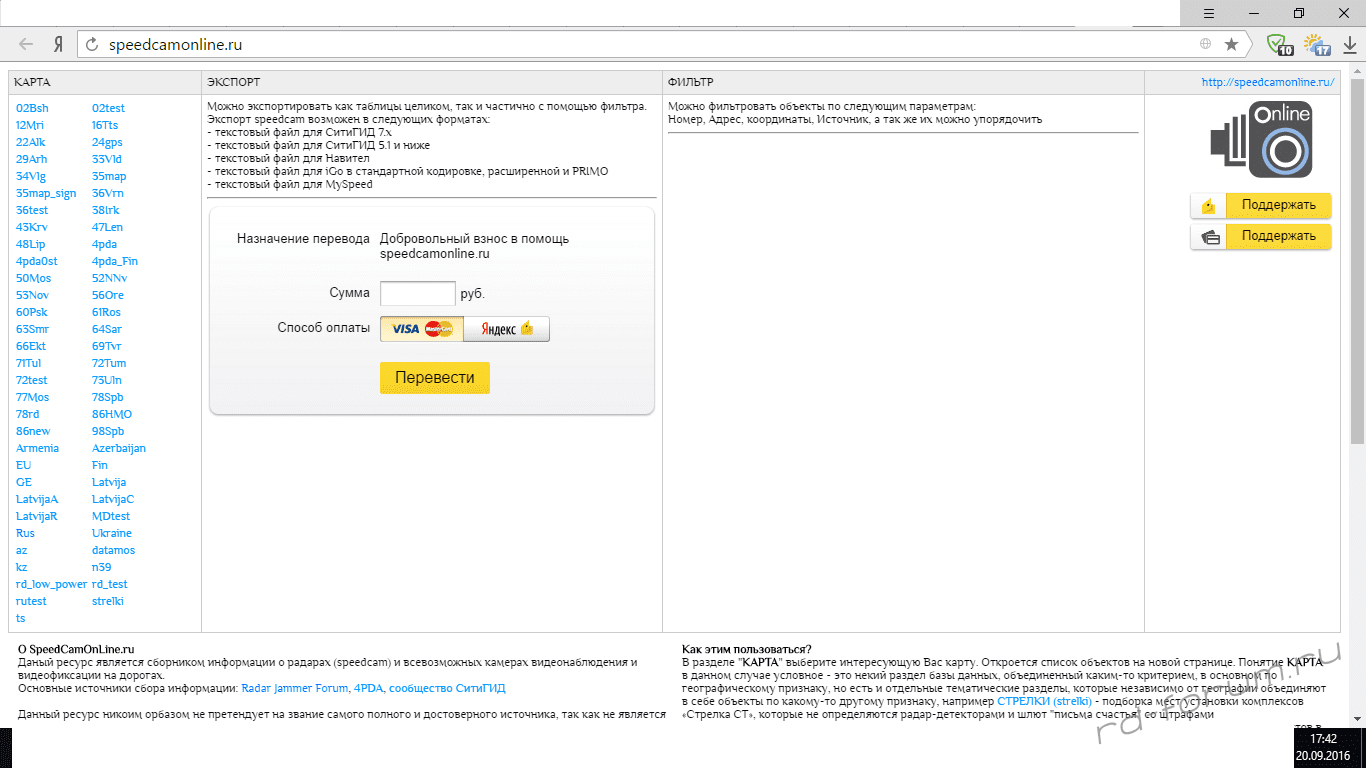Viewport: 1370px width, 772px height.
Task: Bookmark the page with the star icon
Action: 1231,44
